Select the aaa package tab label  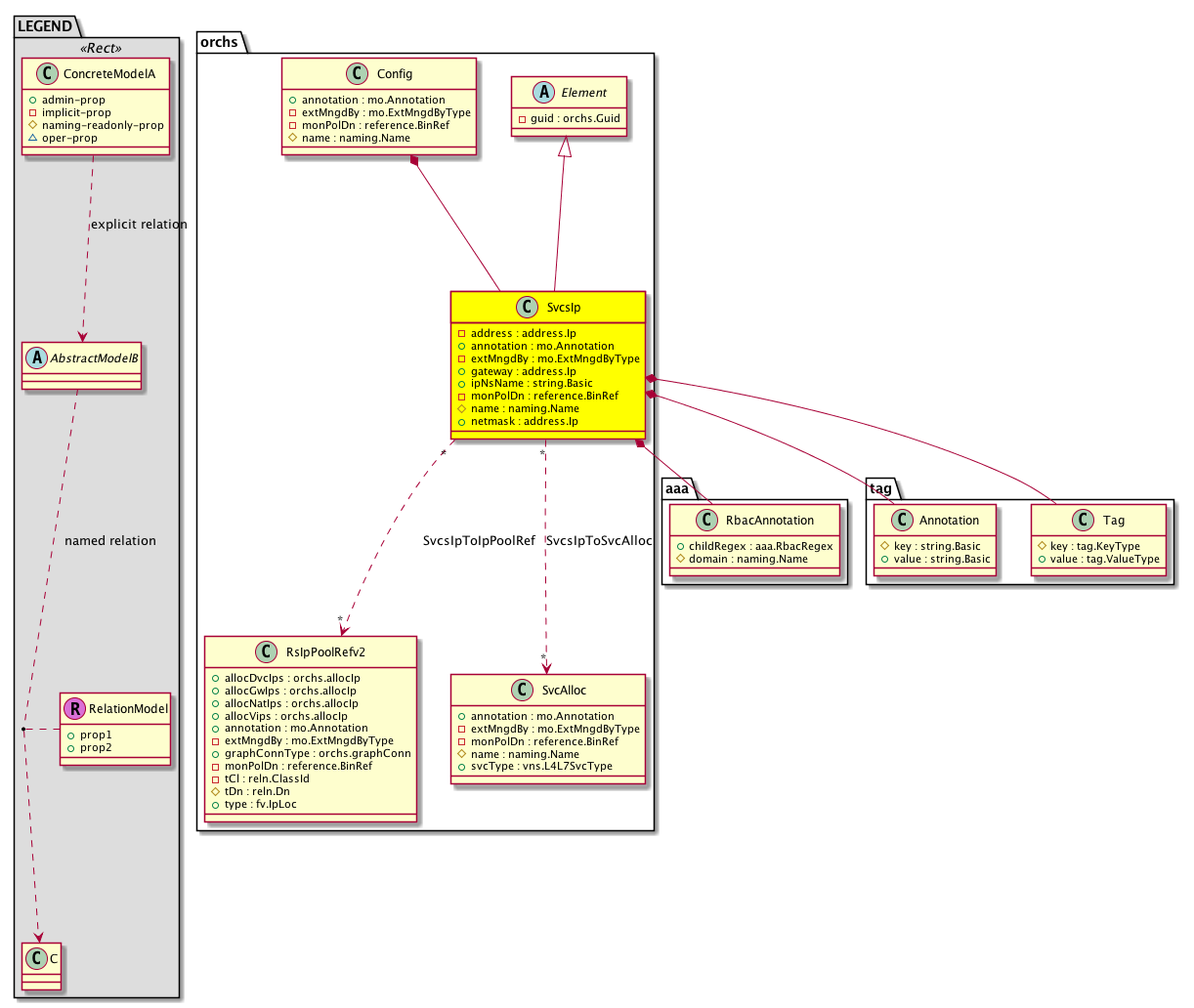click(x=676, y=487)
